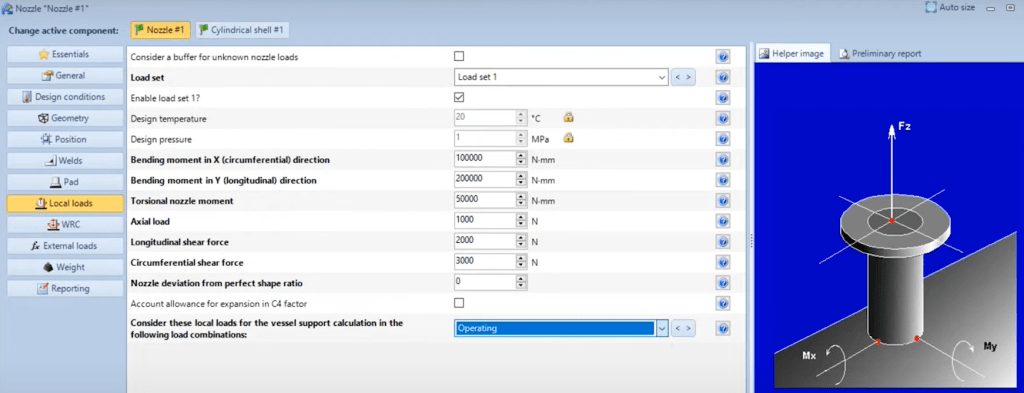Open help for the load combinations row
The height and width of the screenshot is (393, 1024).
point(722,328)
